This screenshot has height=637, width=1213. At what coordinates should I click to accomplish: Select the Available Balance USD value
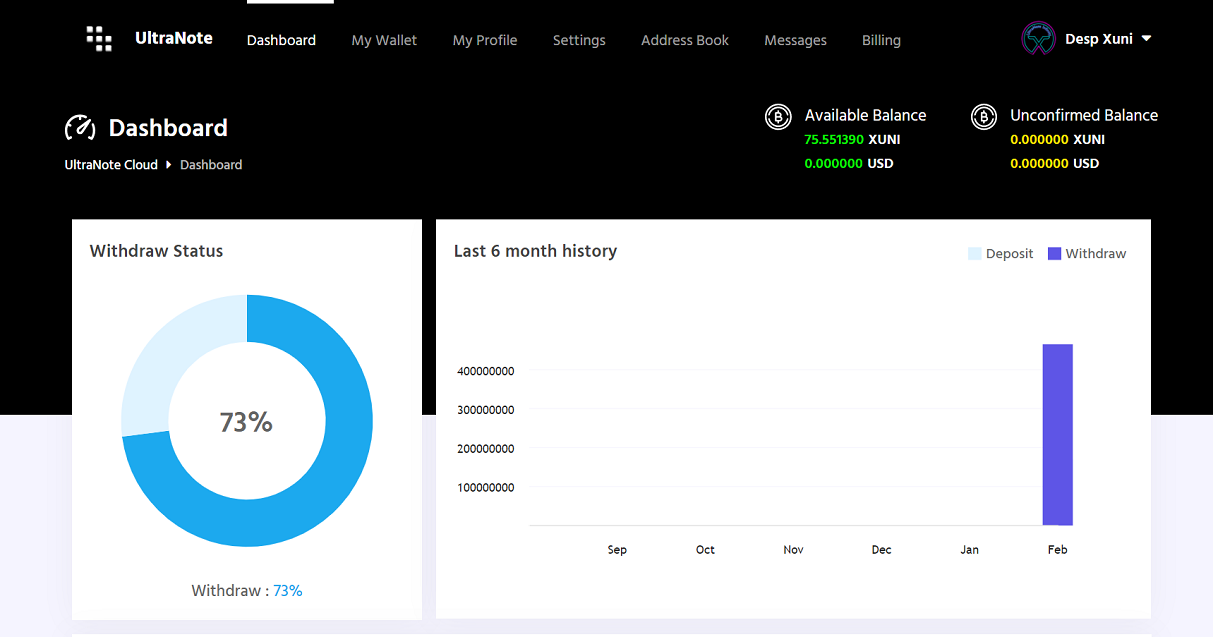pos(849,163)
